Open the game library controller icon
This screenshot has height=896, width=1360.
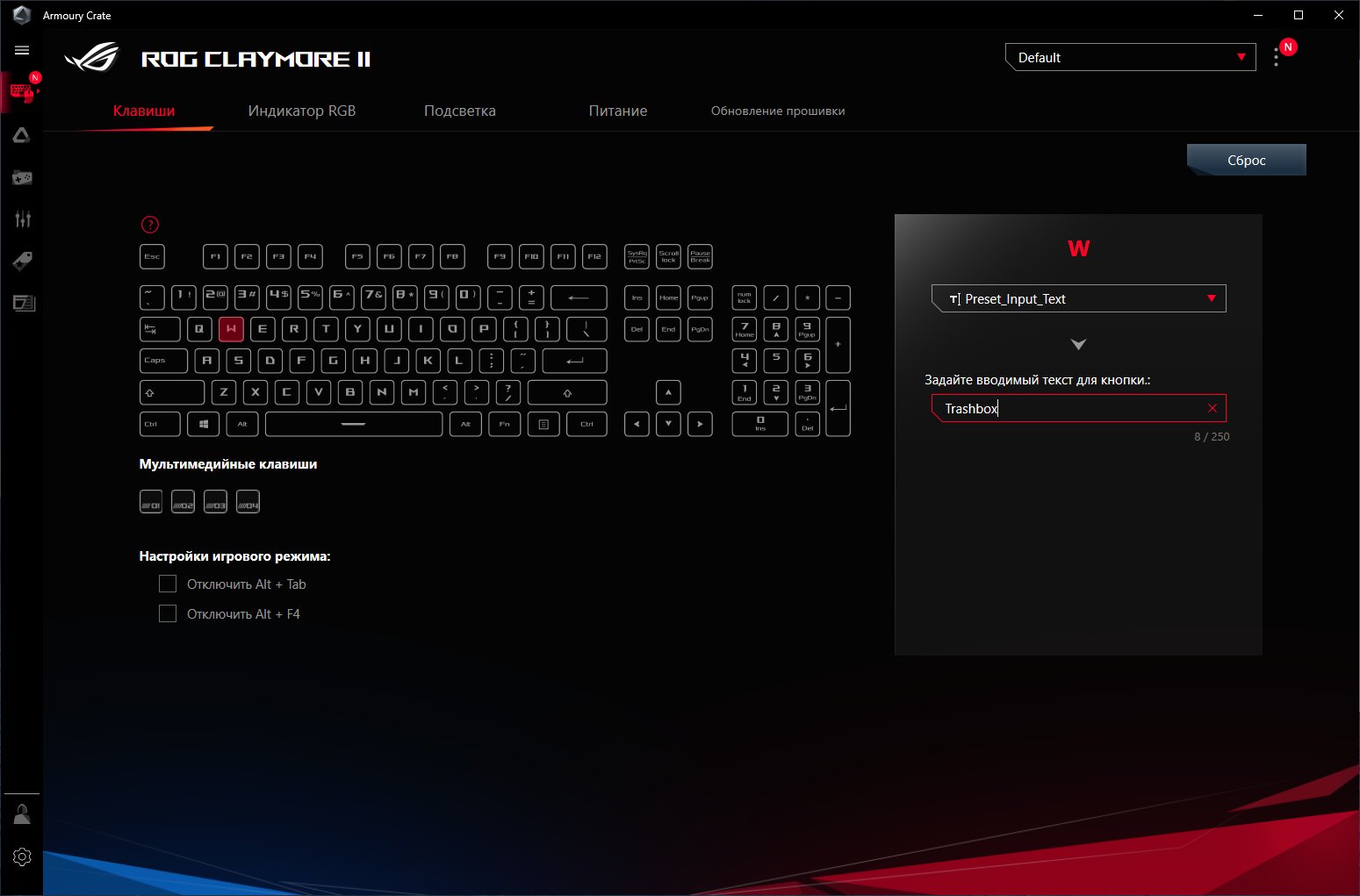pos(22,177)
